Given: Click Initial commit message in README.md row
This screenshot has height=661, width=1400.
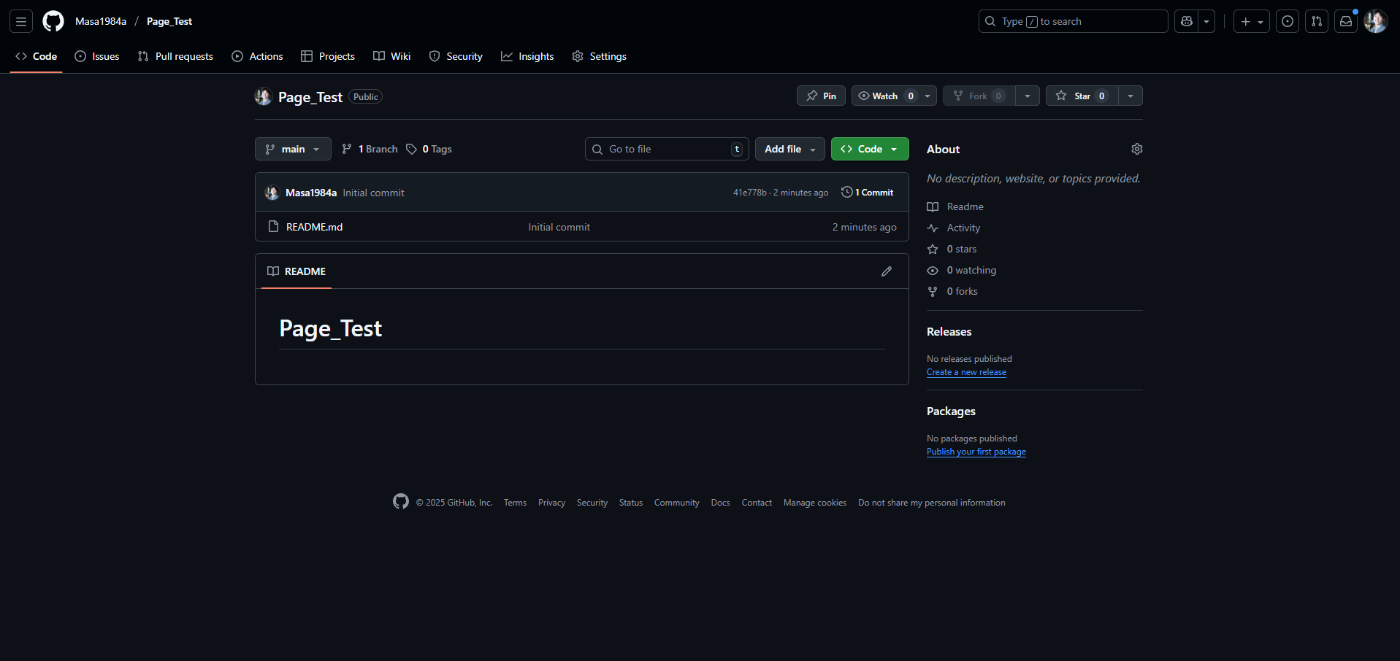Looking at the screenshot, I should [x=559, y=227].
